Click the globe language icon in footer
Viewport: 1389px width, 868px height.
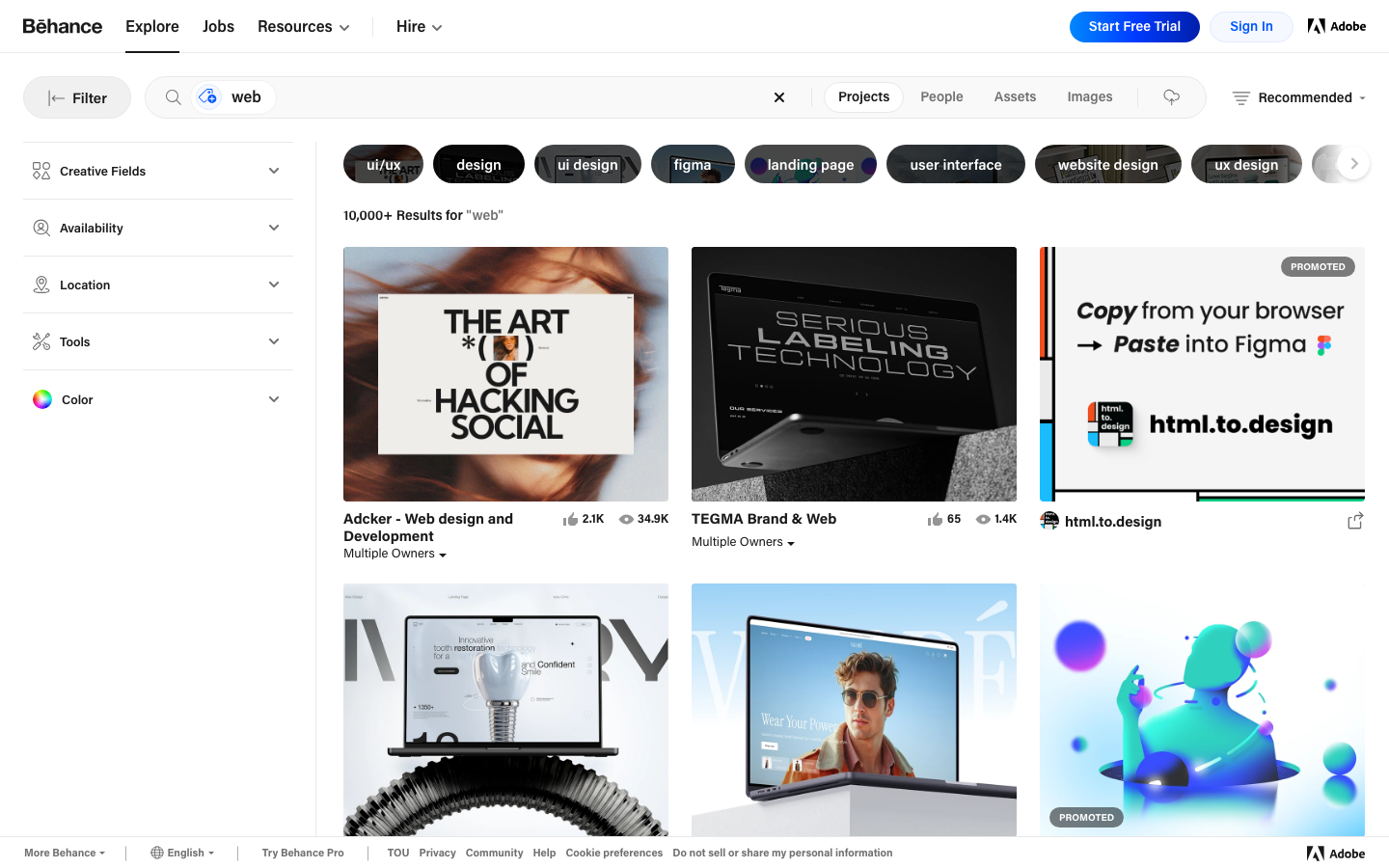tap(156, 853)
